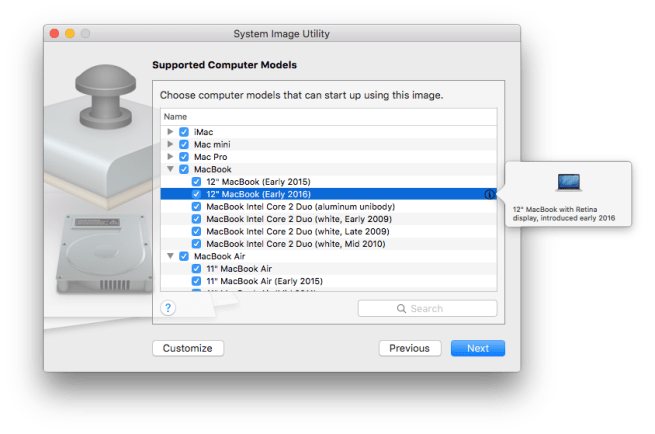
Task: Select MacBook Intel Core 2 Duo (aluminum unibody)
Action: [x=301, y=207]
